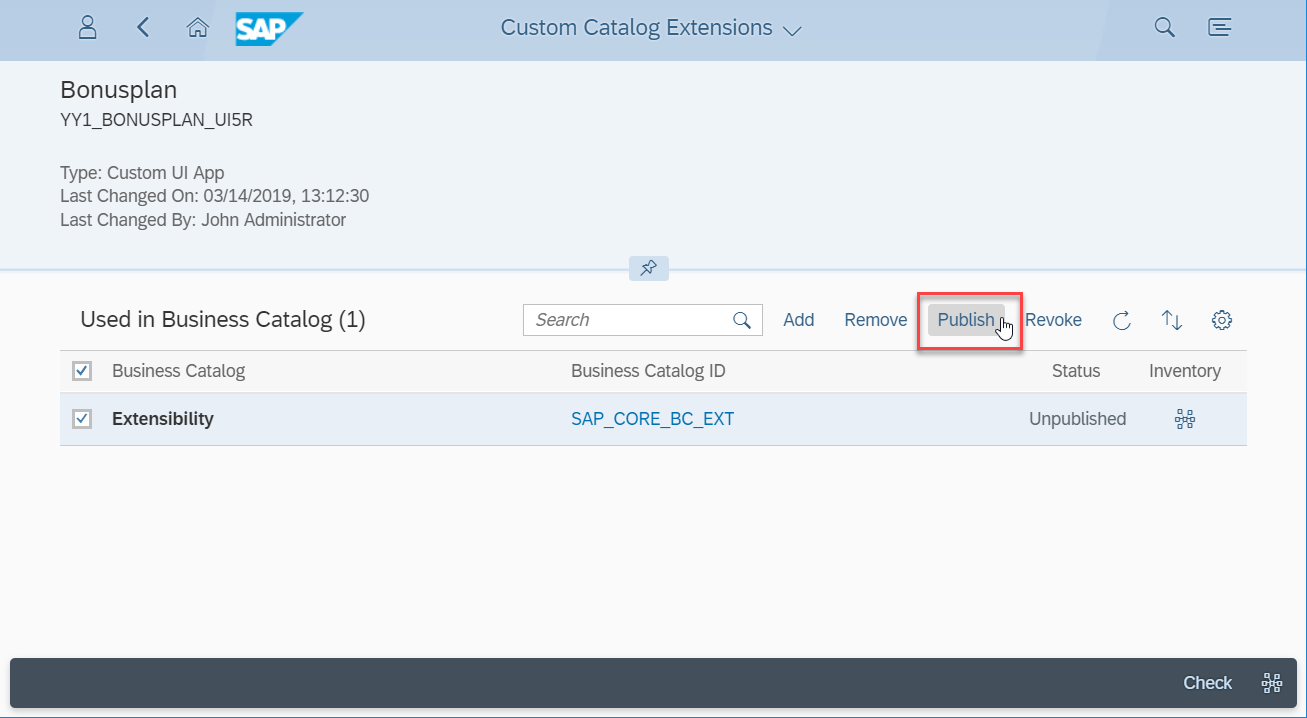
Task: Focus the Search input field
Action: click(642, 320)
